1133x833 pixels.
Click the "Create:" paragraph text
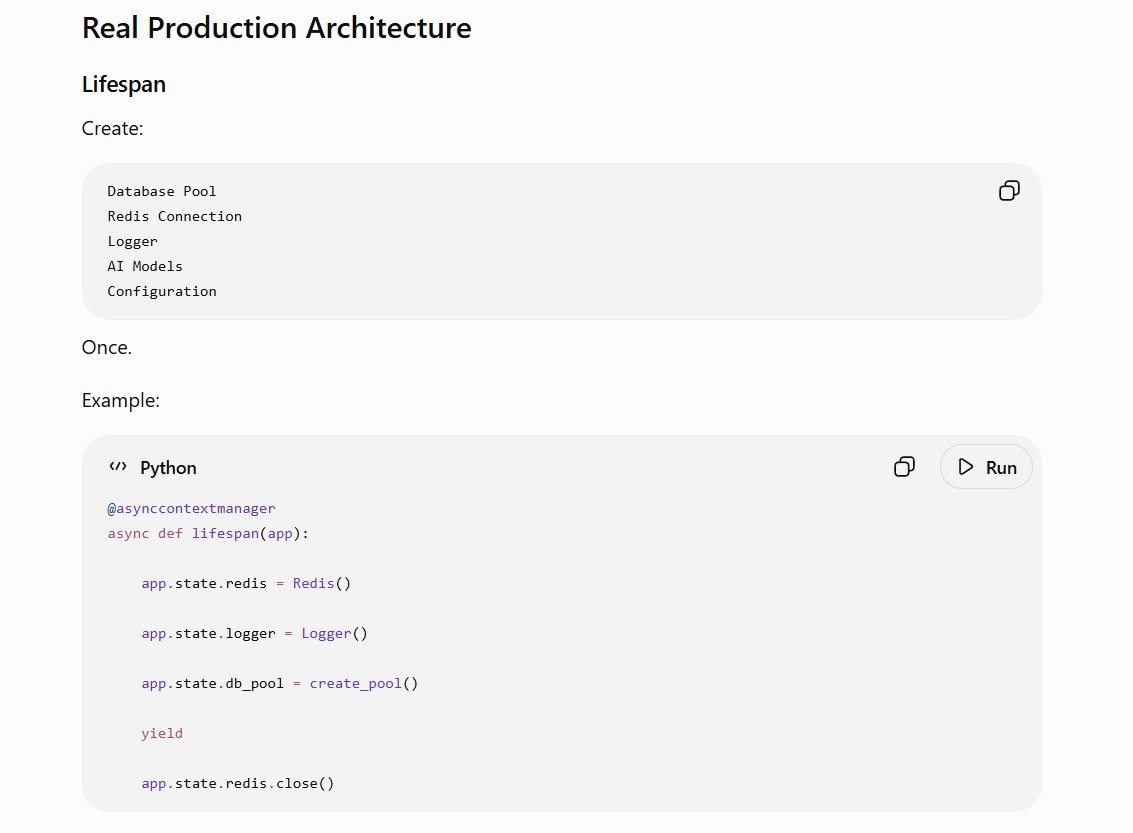tap(113, 128)
